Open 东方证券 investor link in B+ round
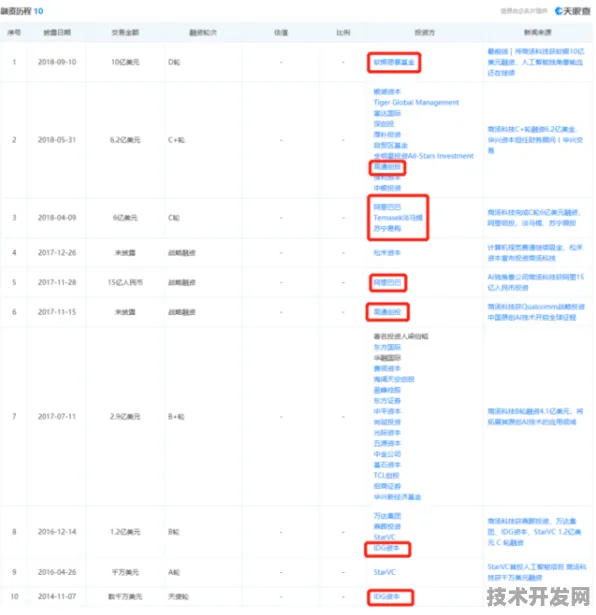This screenshot has height=615, width=596. (x=387, y=400)
